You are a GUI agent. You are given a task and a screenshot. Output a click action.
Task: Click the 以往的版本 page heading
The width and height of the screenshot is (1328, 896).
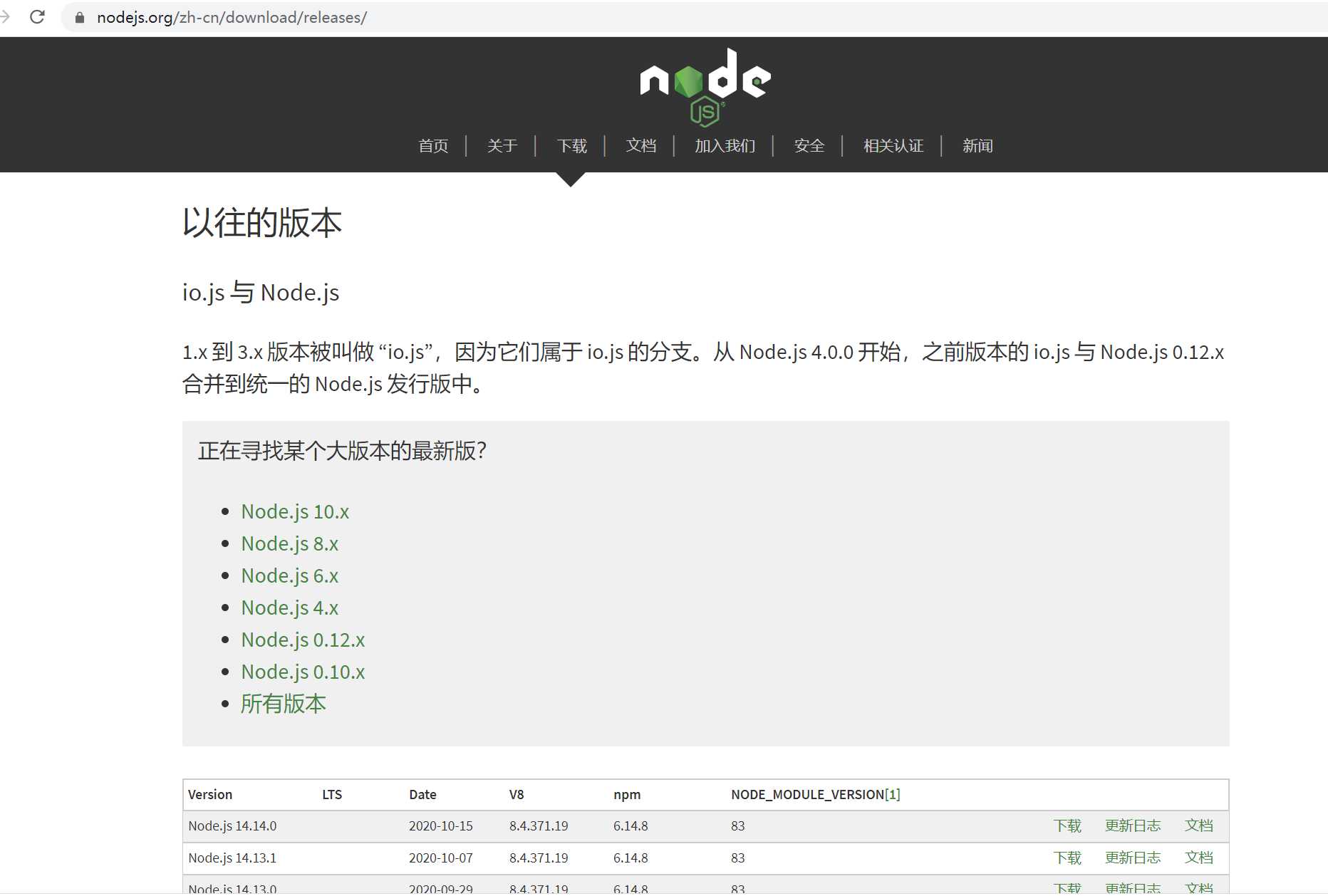tap(262, 223)
